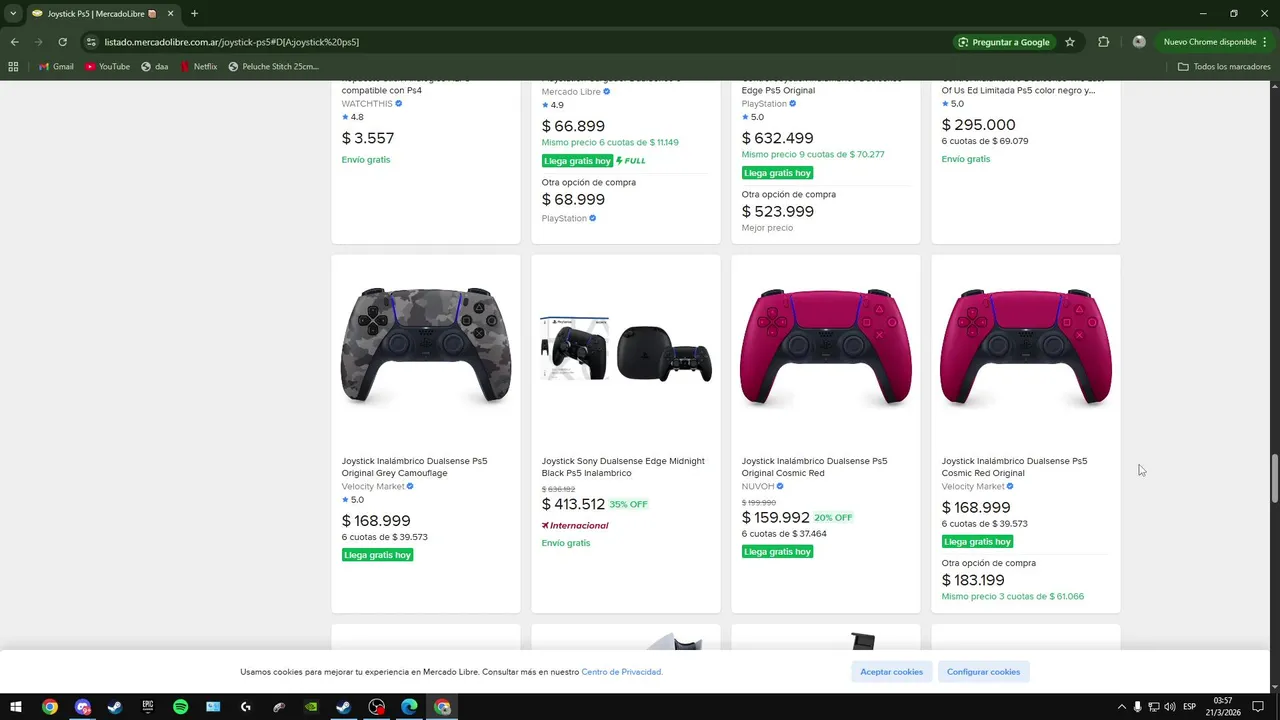The image size is (1280, 720).
Task: Open the Centro de Privacidad link
Action: [621, 672]
